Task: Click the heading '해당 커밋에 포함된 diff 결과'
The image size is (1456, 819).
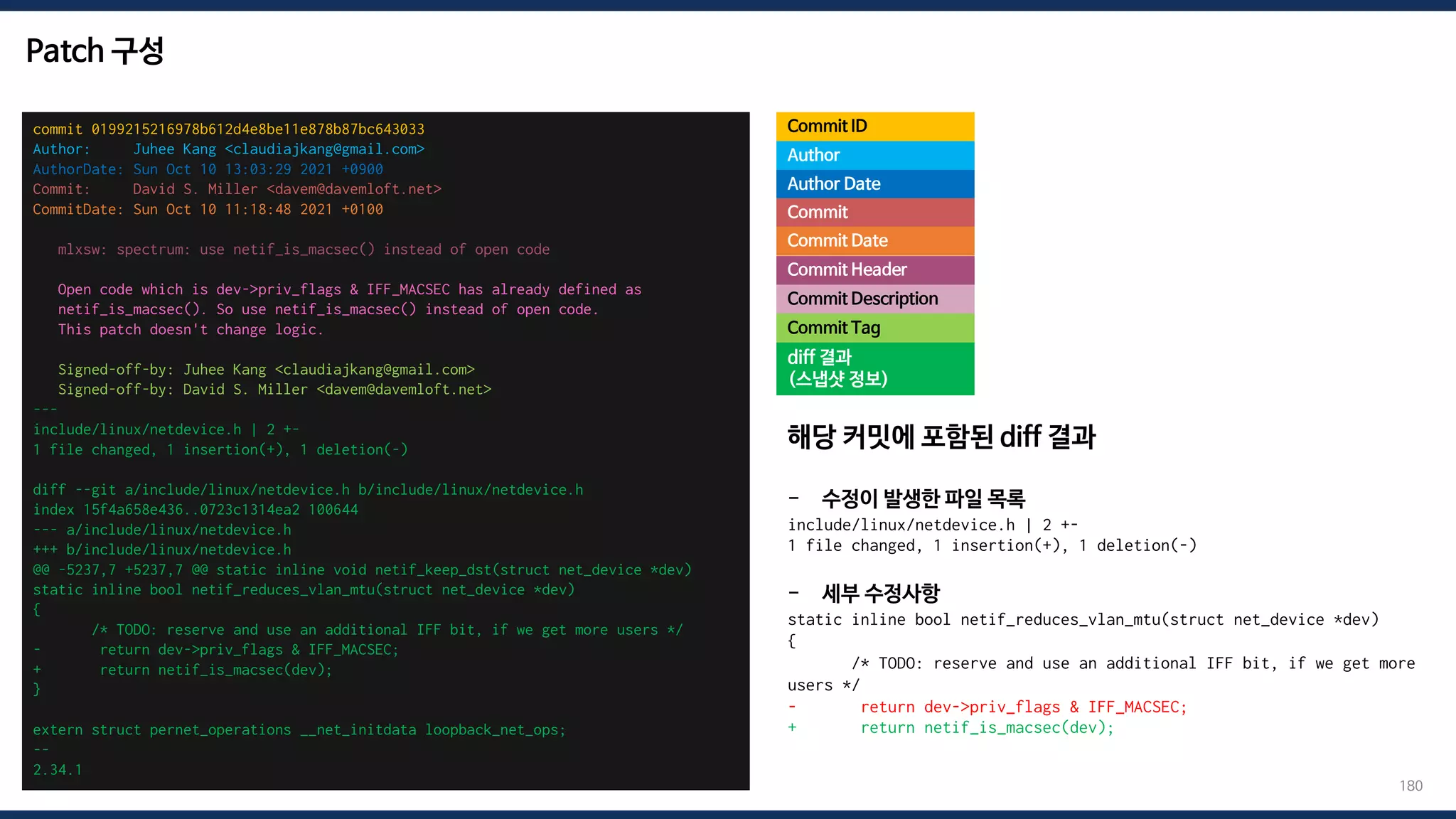Action: pyautogui.click(x=941, y=437)
